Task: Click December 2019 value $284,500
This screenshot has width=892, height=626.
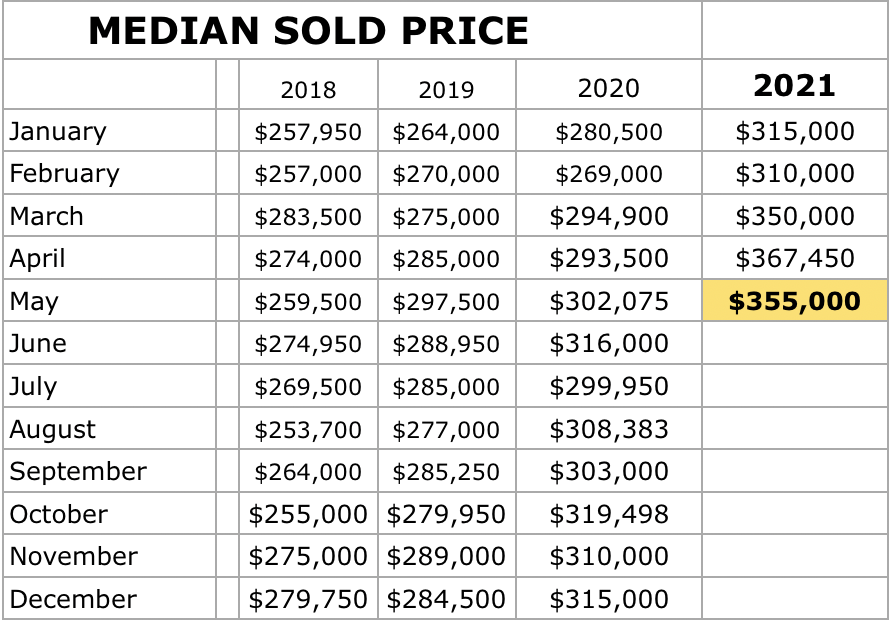Action: pos(446,599)
